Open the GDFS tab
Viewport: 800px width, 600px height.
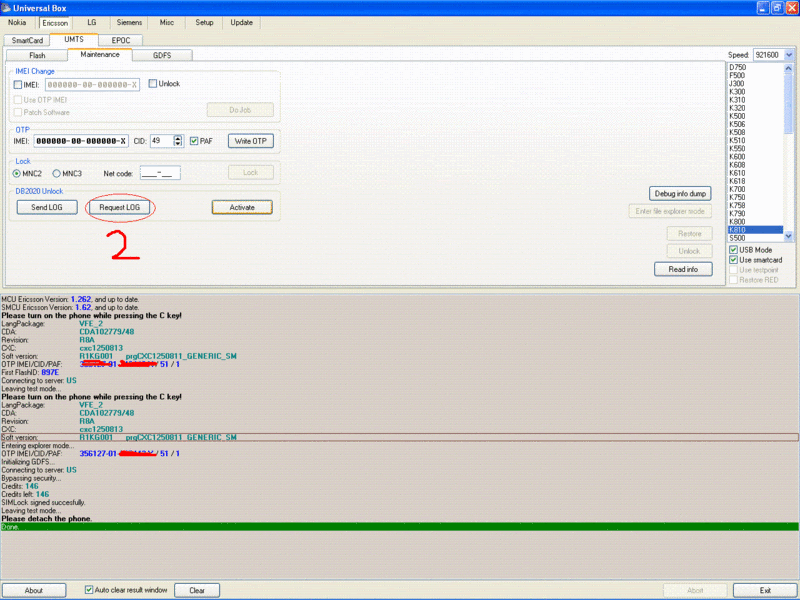pyautogui.click(x=162, y=55)
